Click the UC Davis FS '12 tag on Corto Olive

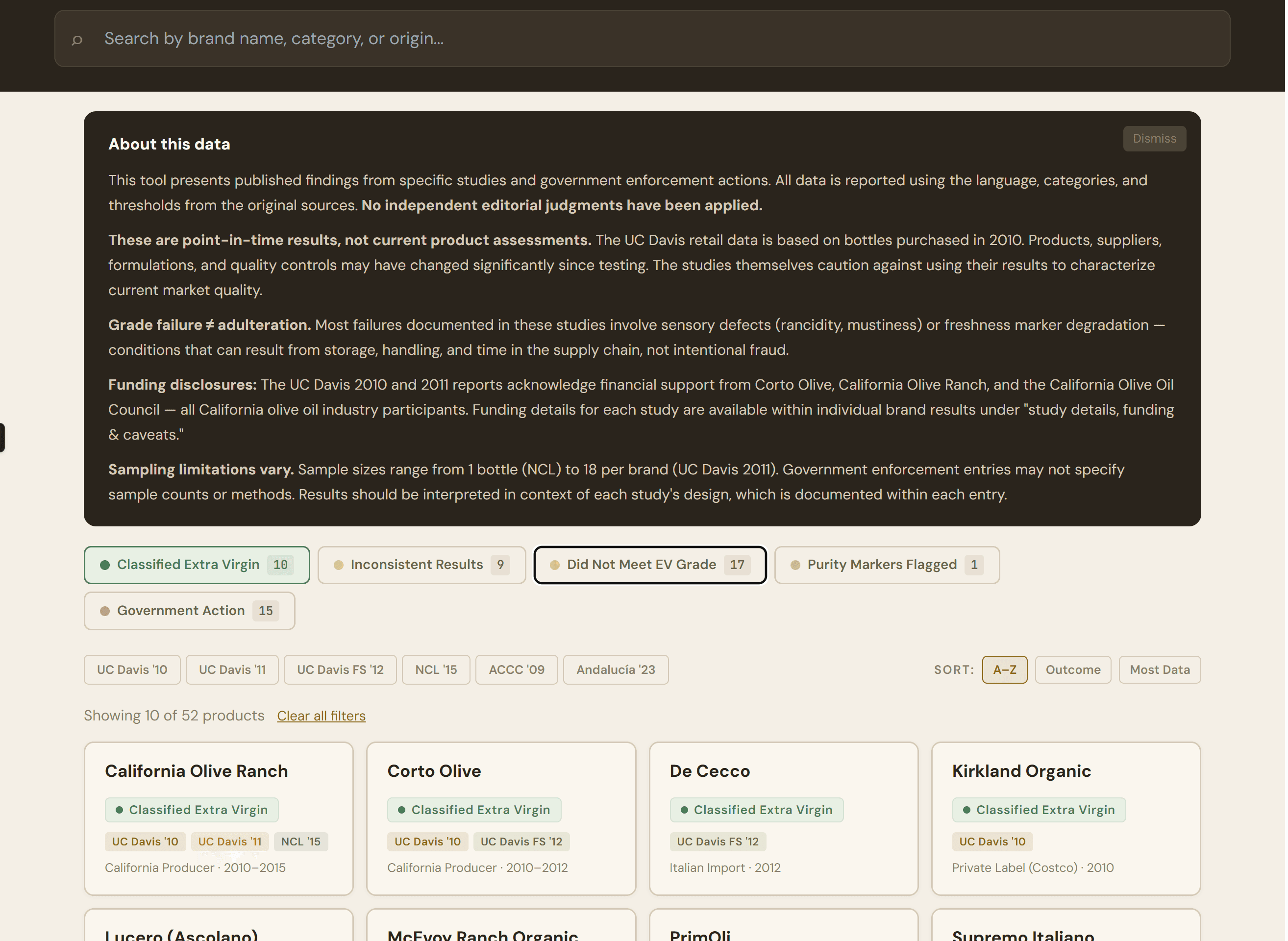point(522,843)
